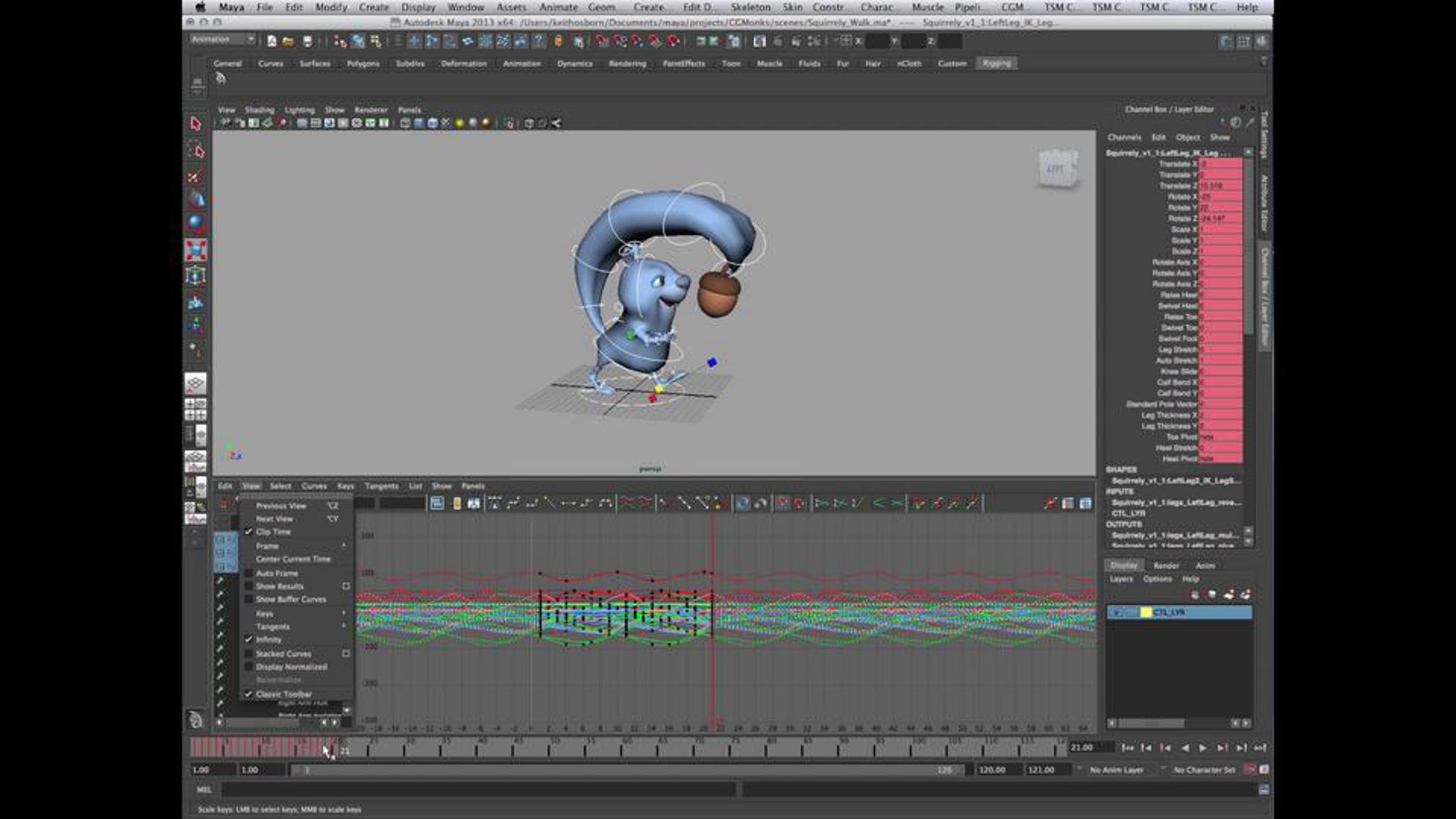Click the Save Scene icon
The height and width of the screenshot is (819, 1456).
tap(307, 41)
